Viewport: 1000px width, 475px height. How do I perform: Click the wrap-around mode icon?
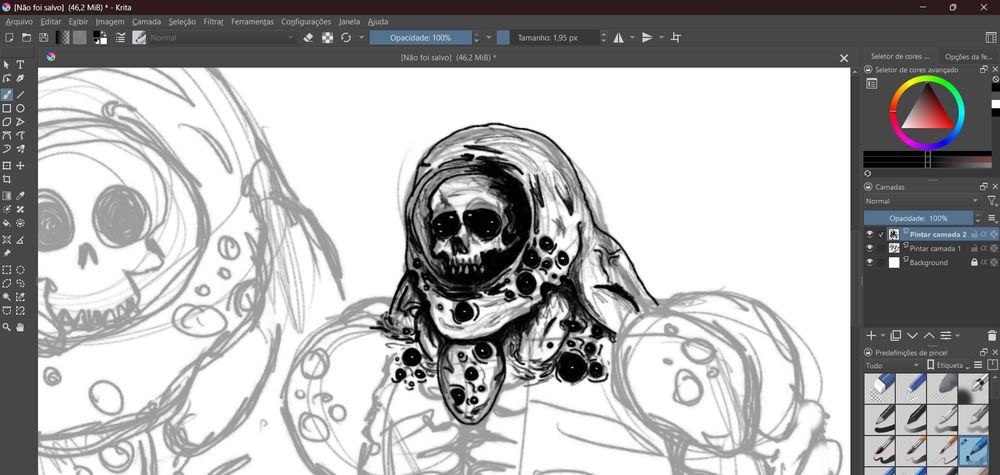[676, 37]
